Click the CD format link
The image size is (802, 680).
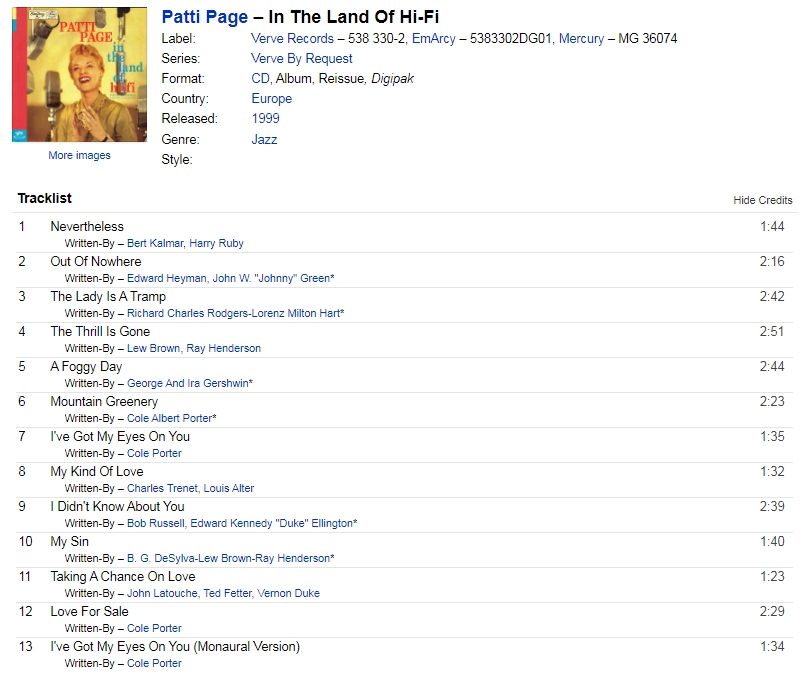point(260,78)
